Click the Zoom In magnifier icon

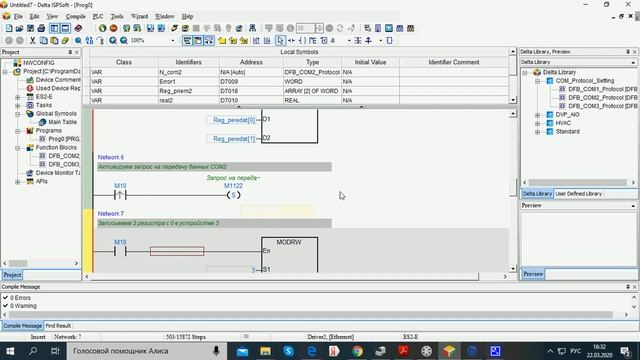(113, 40)
